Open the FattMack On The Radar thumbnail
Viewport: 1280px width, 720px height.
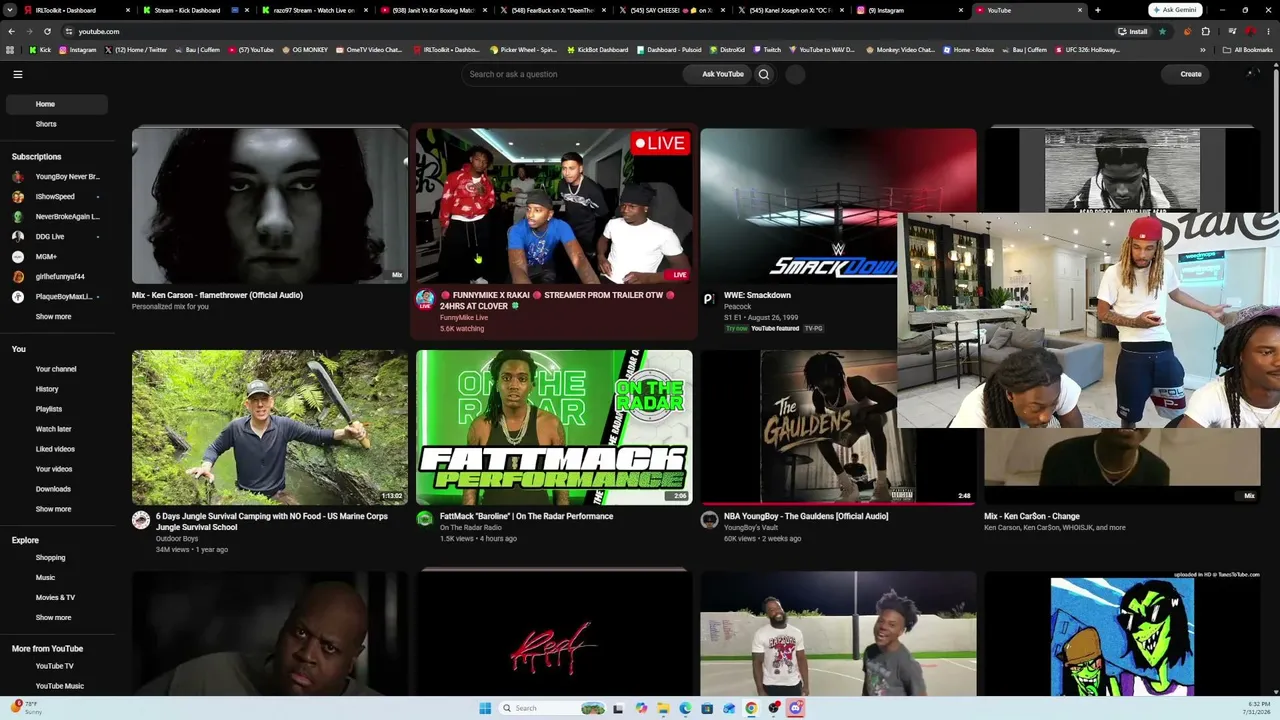coord(554,427)
